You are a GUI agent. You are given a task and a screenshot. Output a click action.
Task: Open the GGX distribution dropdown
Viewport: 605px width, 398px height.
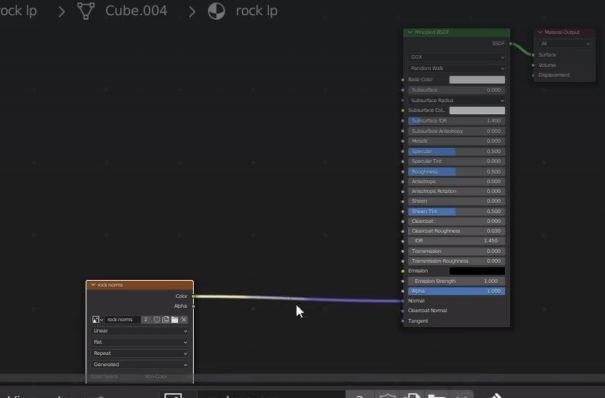click(456, 57)
